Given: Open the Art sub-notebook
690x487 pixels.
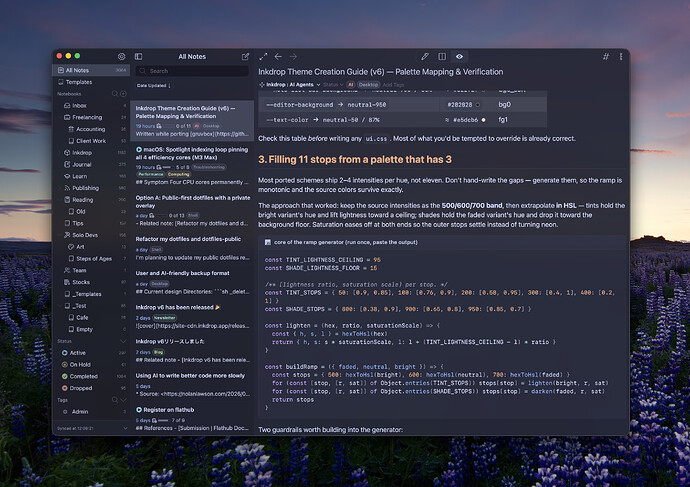Looking at the screenshot, I should click(91, 247).
